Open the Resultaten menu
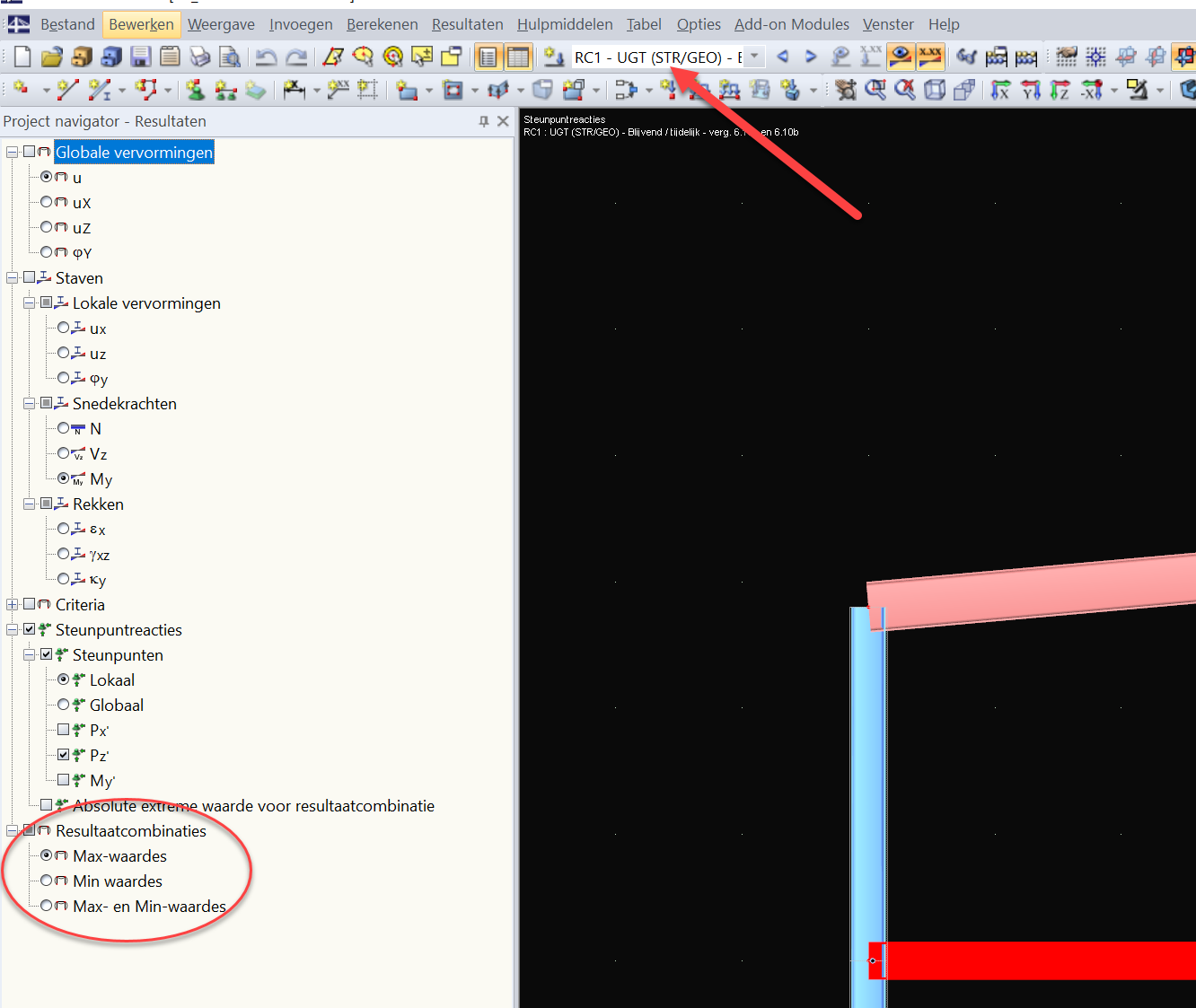Viewport: 1196px width, 1008px height. tap(468, 24)
